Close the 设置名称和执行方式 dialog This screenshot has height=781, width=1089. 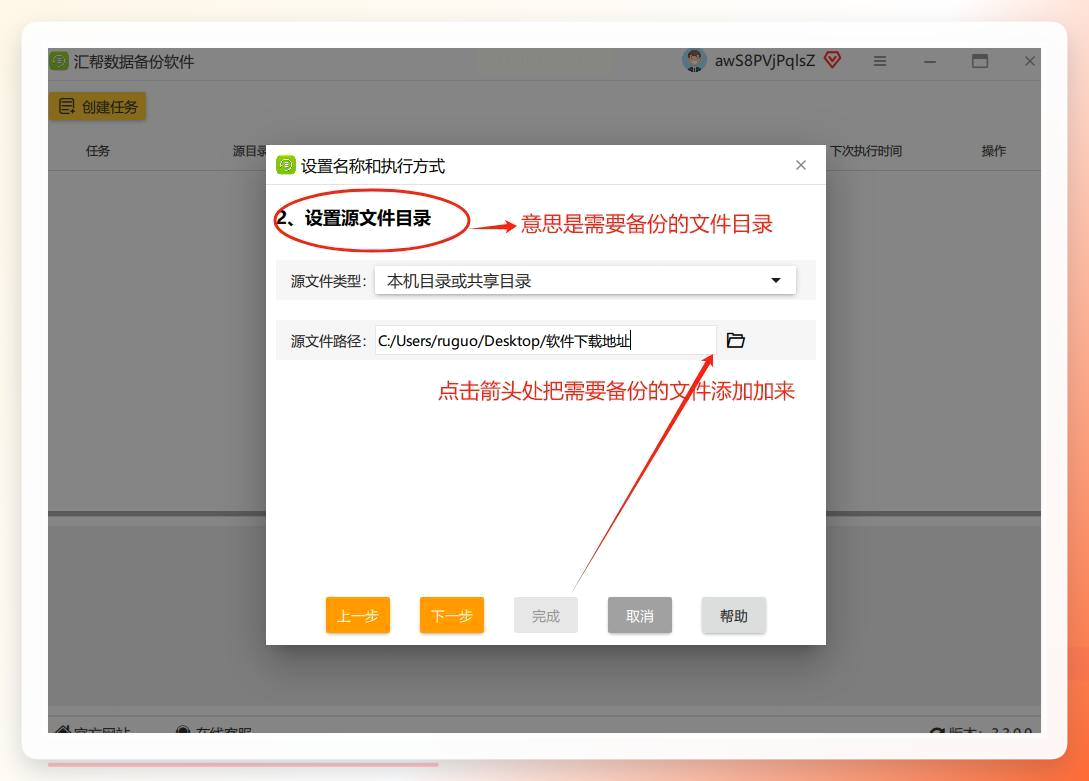tap(801, 165)
